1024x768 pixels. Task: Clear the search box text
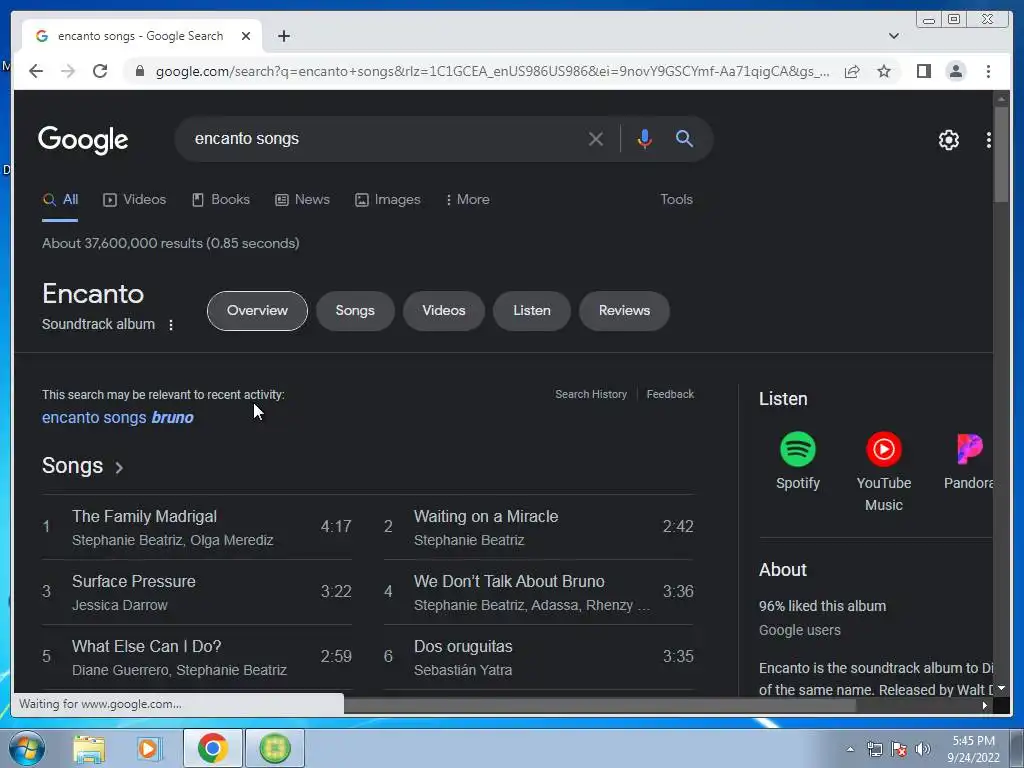(x=595, y=138)
